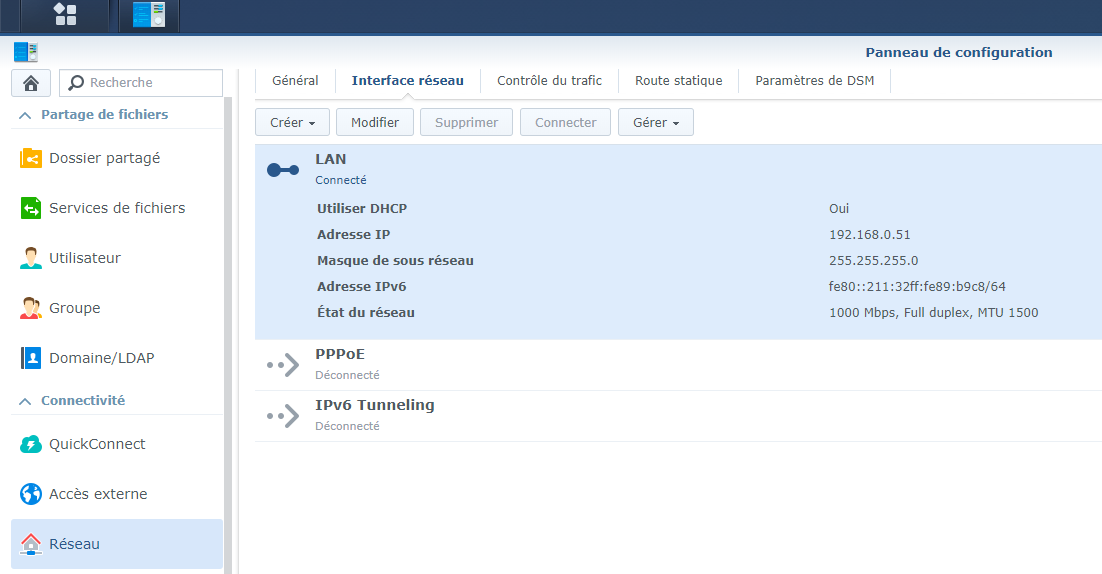Click Connecté status under LAN
Screen dimensions: 1102x574
tap(341, 180)
